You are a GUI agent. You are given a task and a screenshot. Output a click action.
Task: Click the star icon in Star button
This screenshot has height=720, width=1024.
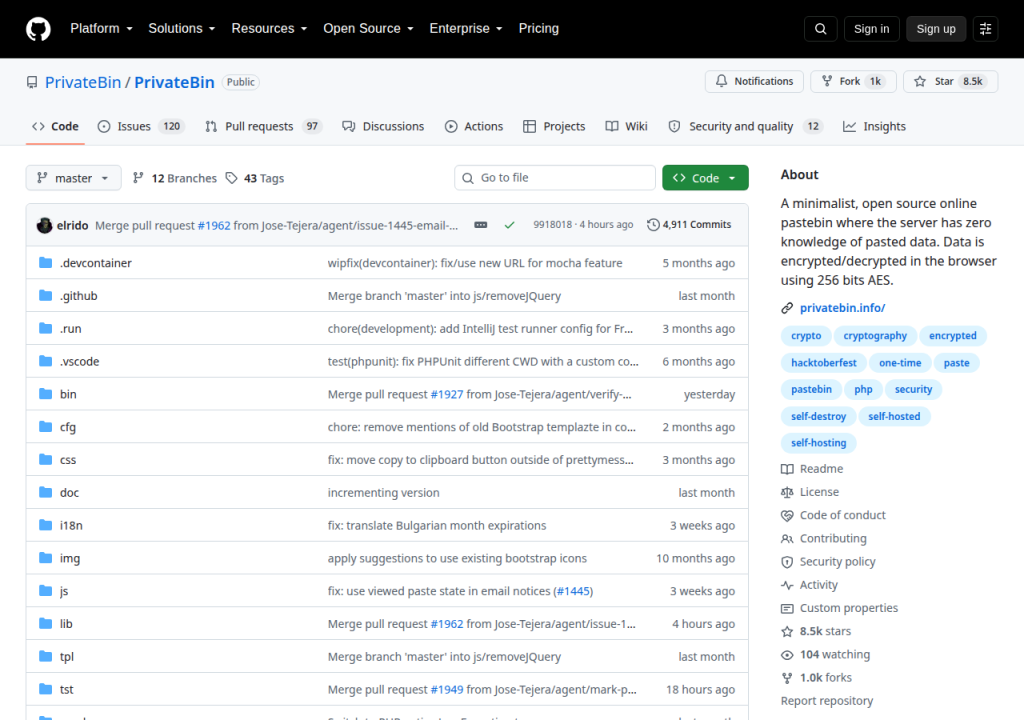pyautogui.click(x=920, y=81)
